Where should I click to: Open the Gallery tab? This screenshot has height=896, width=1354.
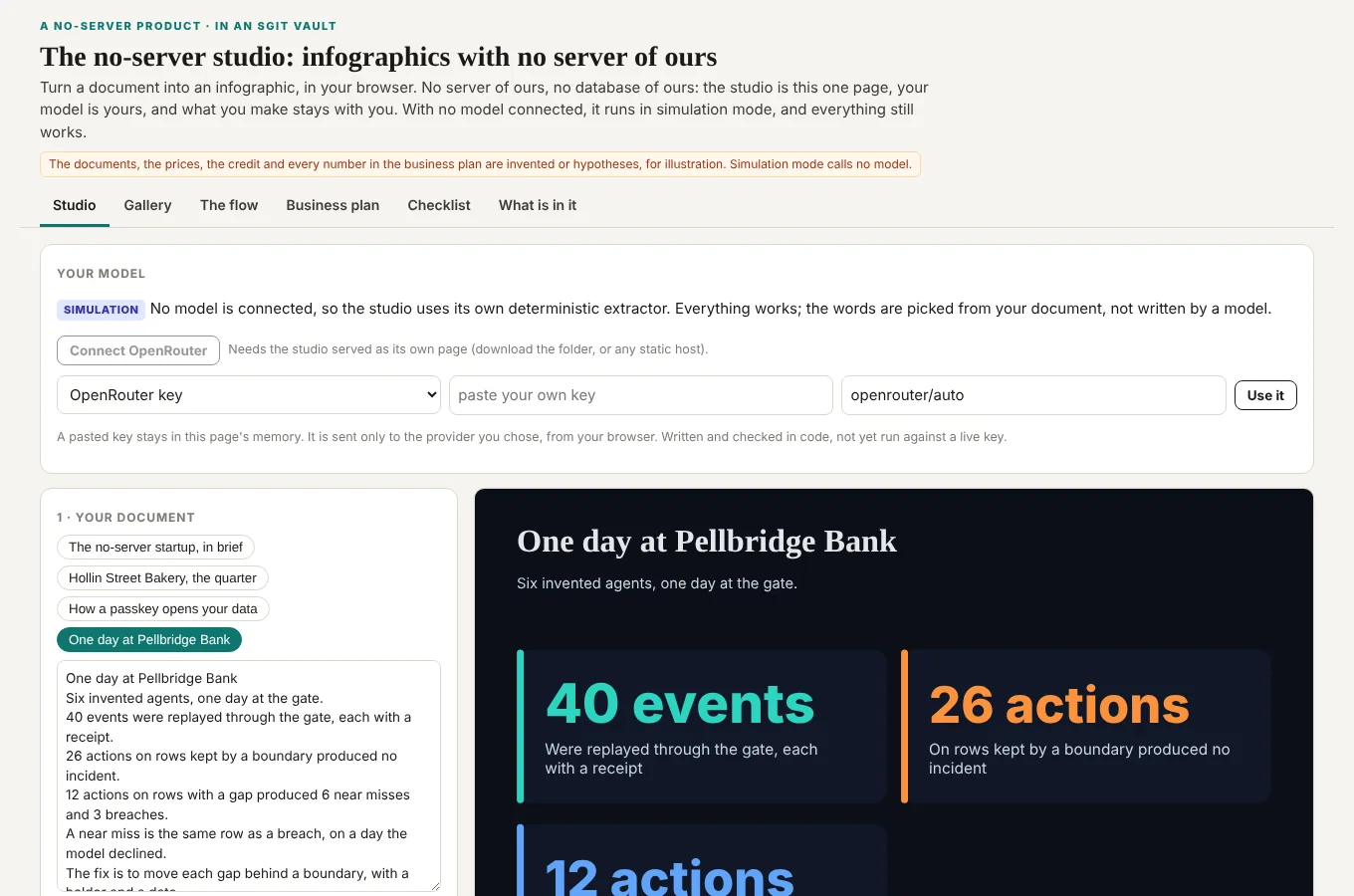pyautogui.click(x=147, y=205)
